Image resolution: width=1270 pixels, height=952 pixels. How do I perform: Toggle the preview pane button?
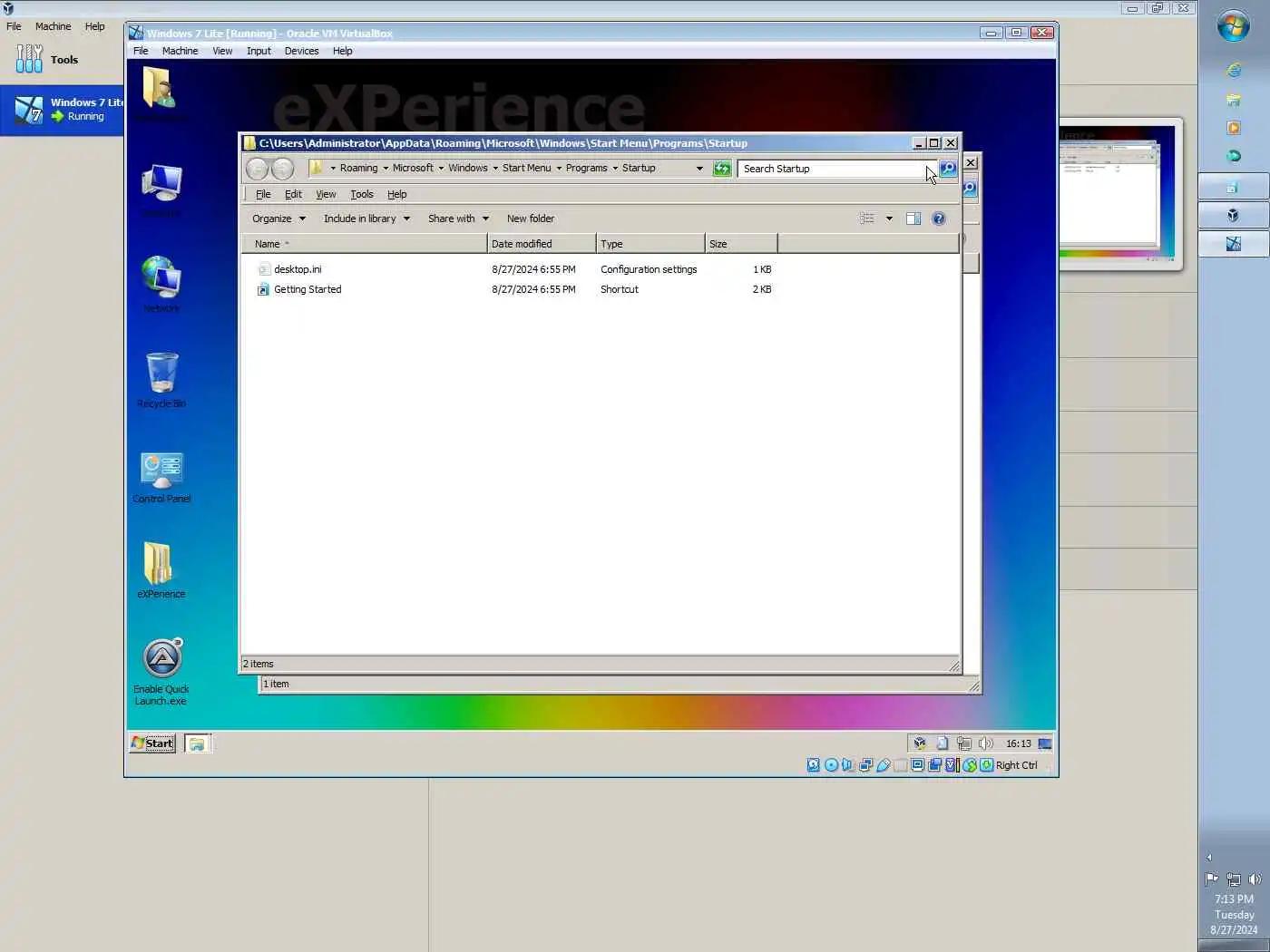click(x=913, y=219)
